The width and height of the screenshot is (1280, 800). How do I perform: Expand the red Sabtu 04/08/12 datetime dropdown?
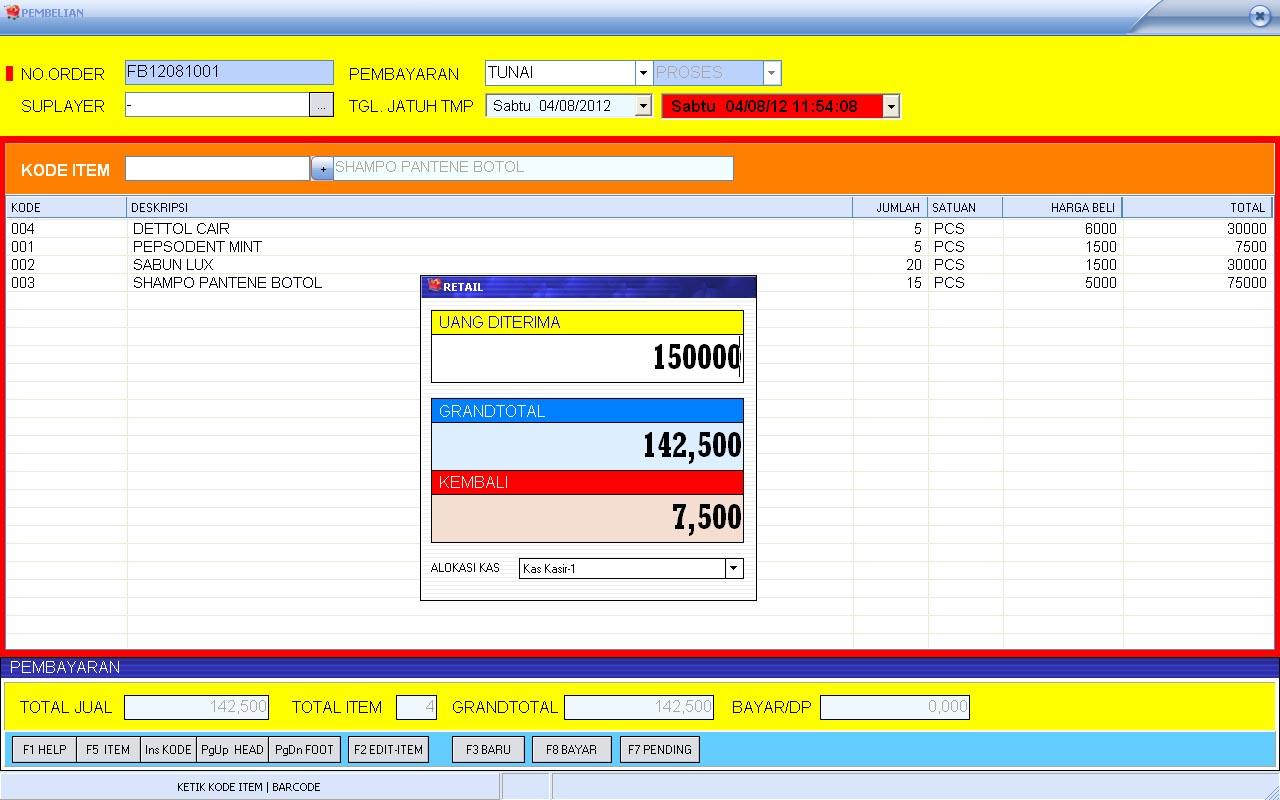(x=889, y=104)
